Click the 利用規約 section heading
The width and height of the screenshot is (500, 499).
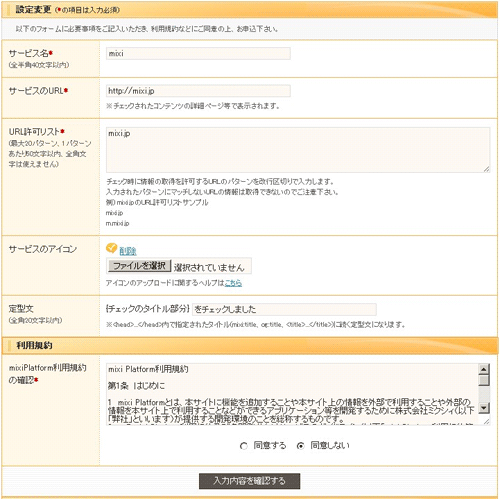tap(34, 345)
